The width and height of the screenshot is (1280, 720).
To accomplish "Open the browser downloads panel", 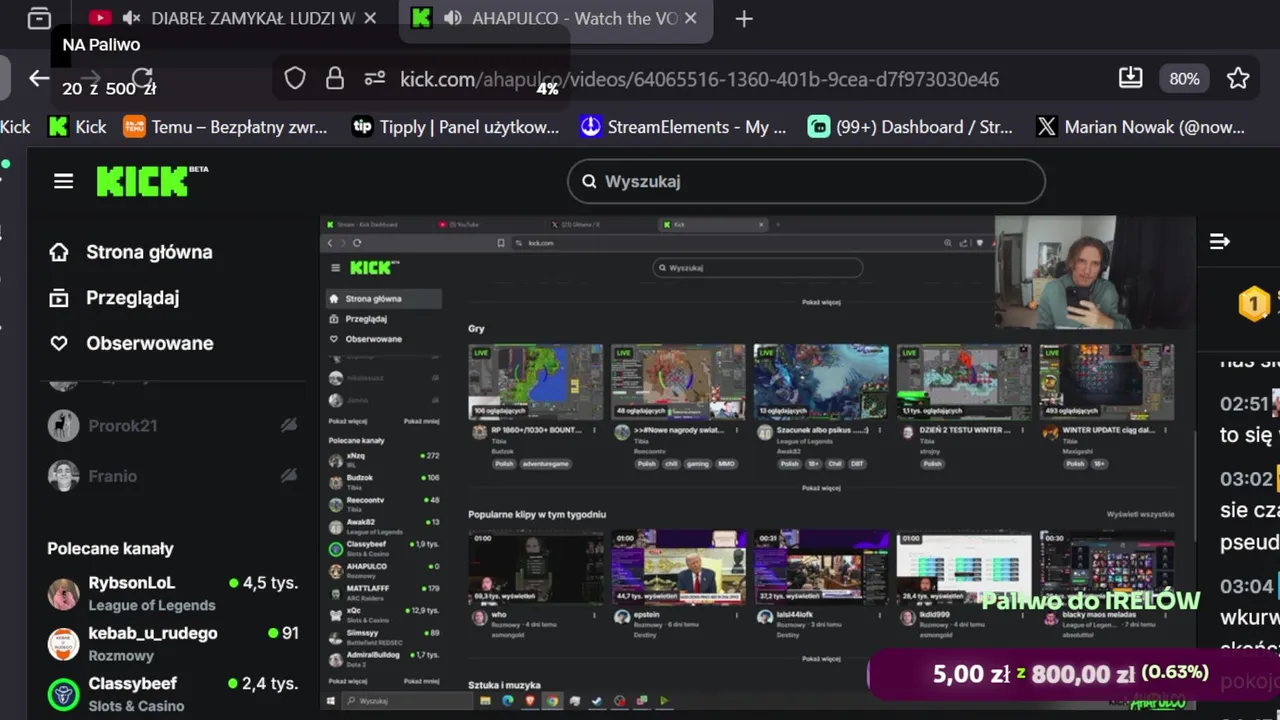I will click(x=1131, y=78).
